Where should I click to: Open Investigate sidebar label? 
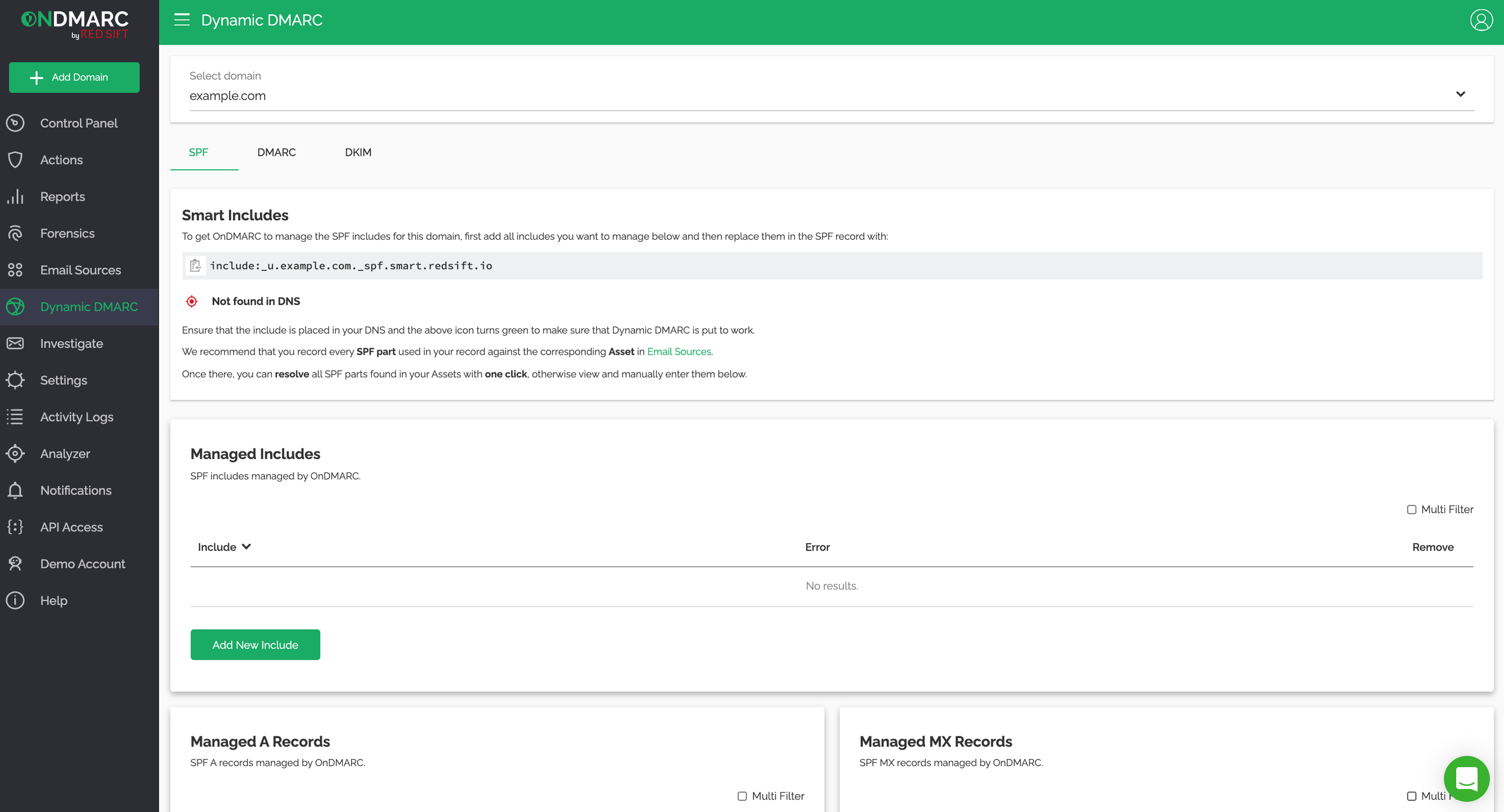point(71,343)
